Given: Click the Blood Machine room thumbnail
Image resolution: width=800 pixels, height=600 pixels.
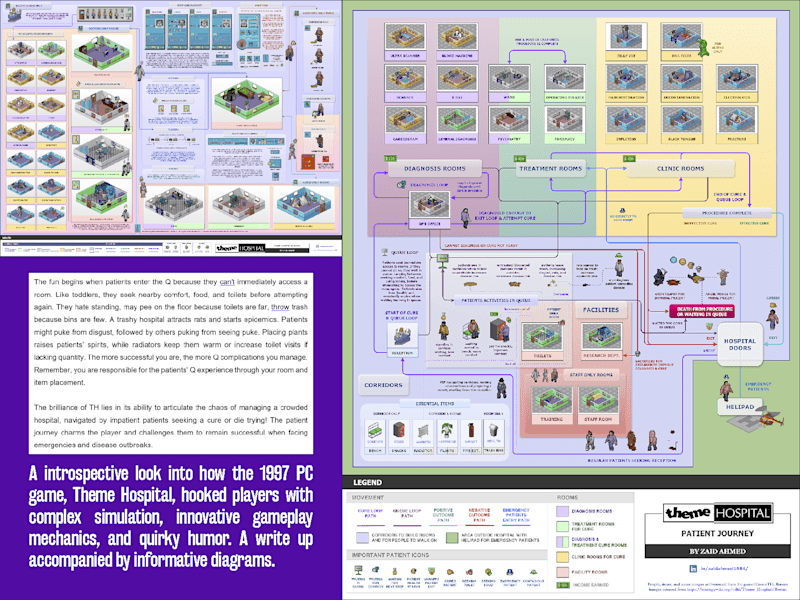Looking at the screenshot, I should (x=457, y=36).
